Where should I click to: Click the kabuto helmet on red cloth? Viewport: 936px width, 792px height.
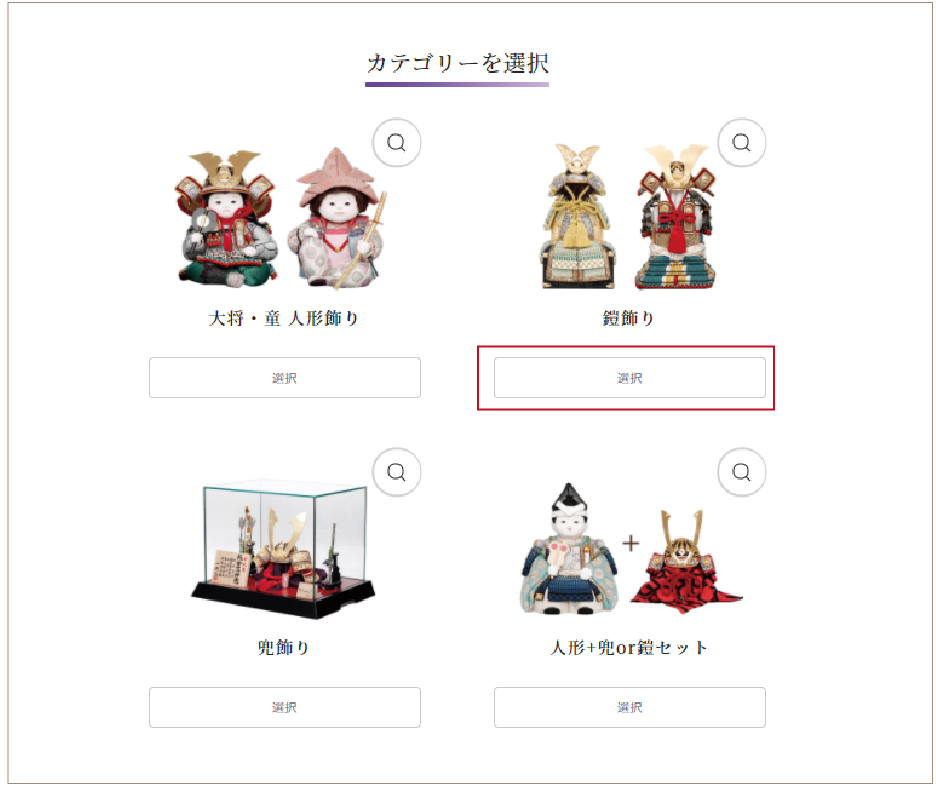point(683,562)
